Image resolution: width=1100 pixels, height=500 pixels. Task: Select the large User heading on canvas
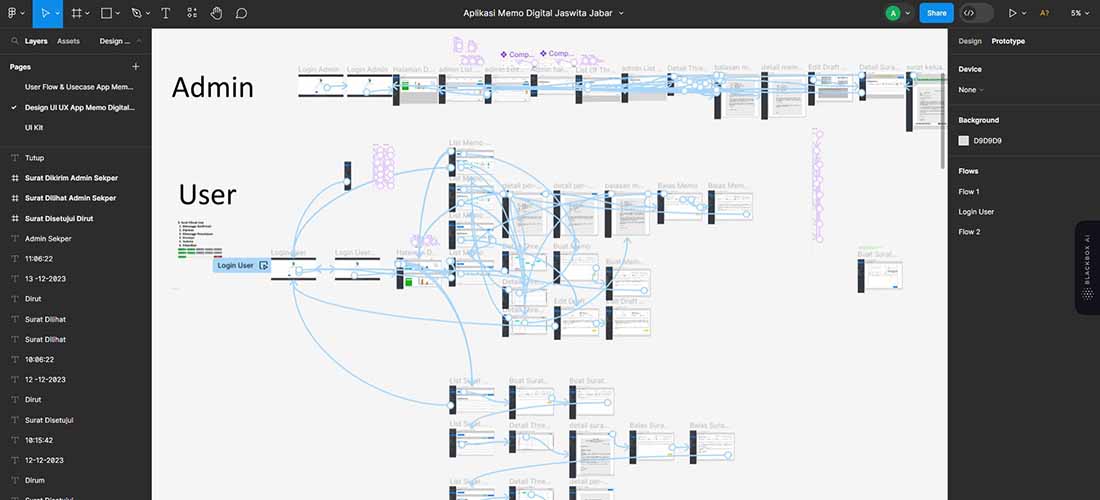coord(207,194)
